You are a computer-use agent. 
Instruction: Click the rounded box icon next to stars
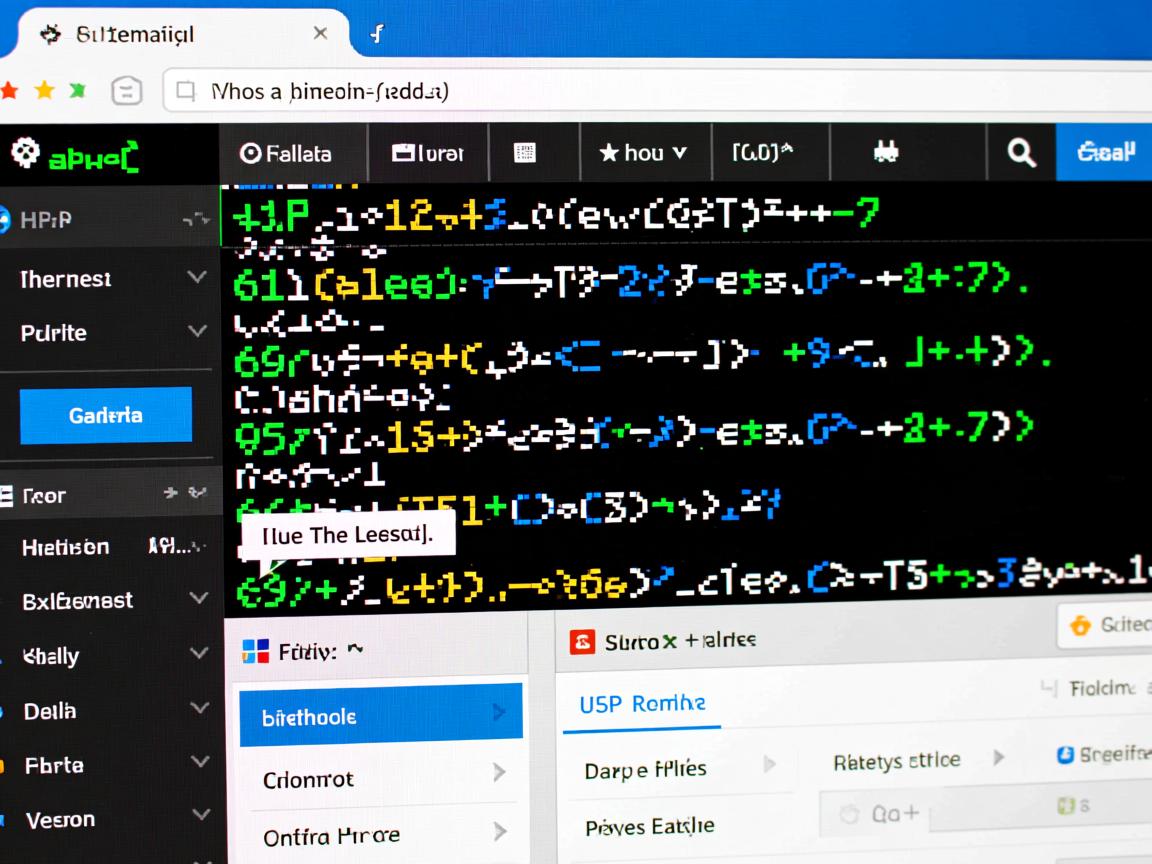pos(127,93)
